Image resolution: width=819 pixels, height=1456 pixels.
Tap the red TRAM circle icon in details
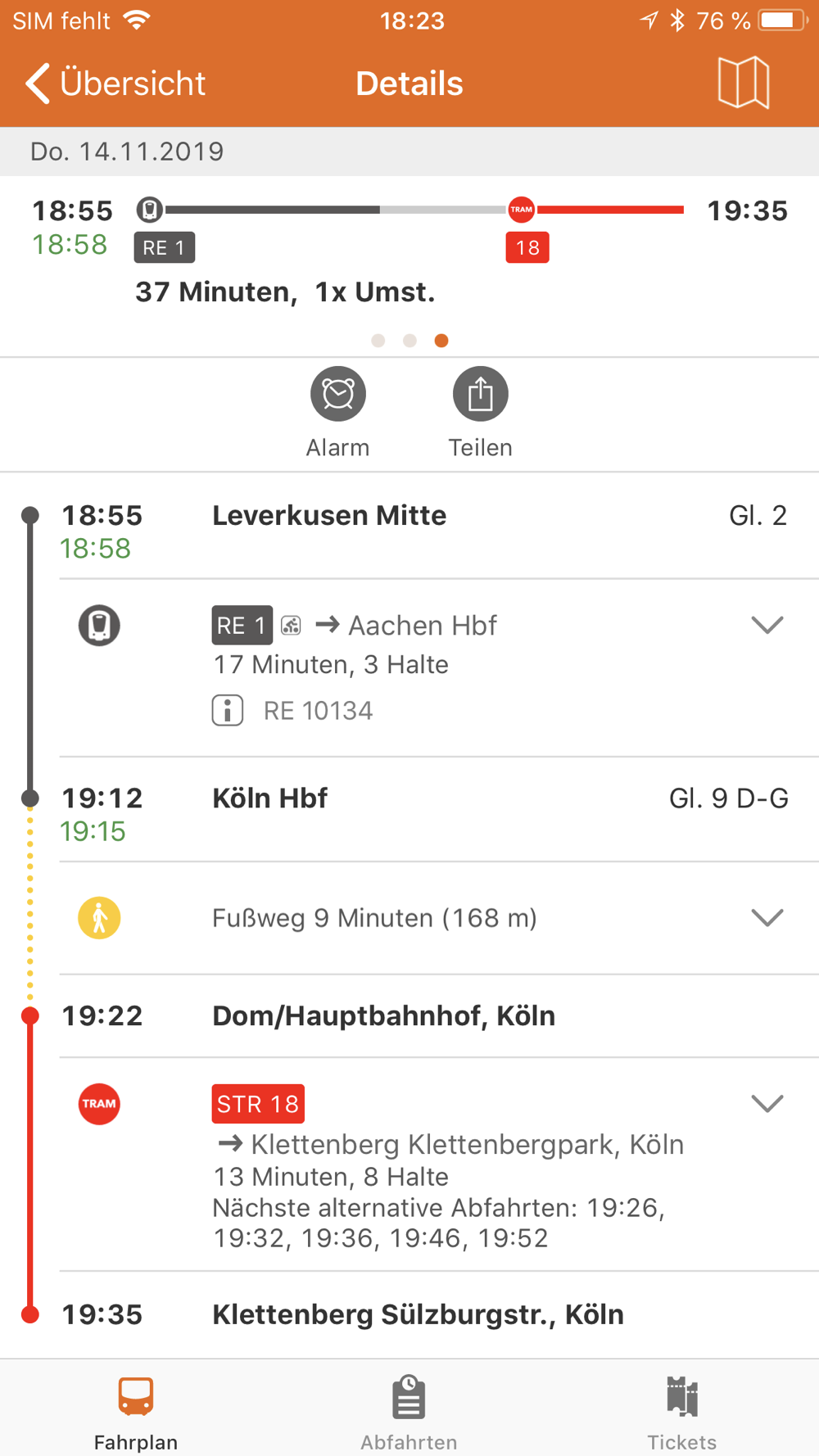coord(99,1103)
